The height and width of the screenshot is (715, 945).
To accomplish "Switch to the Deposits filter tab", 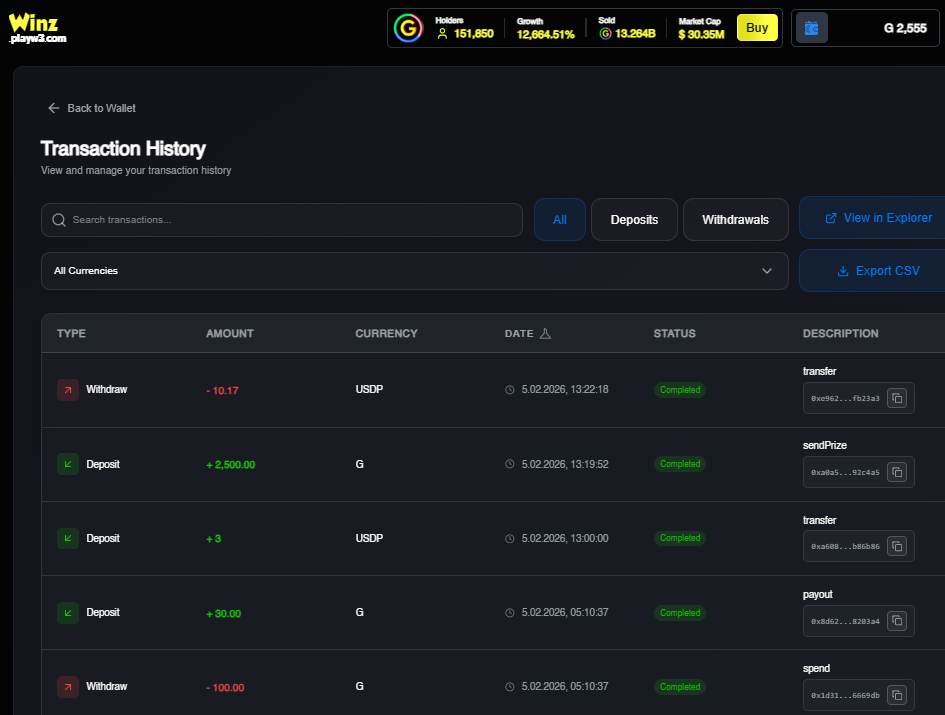I will [634, 219].
